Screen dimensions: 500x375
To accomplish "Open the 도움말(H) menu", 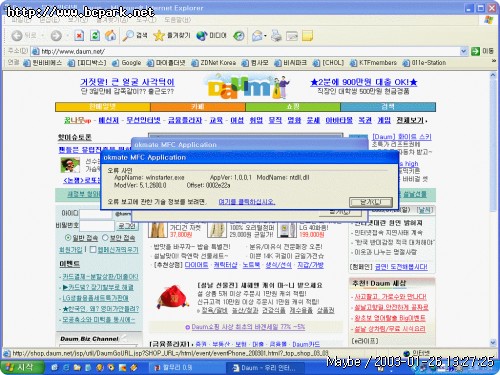I will point(178,20).
